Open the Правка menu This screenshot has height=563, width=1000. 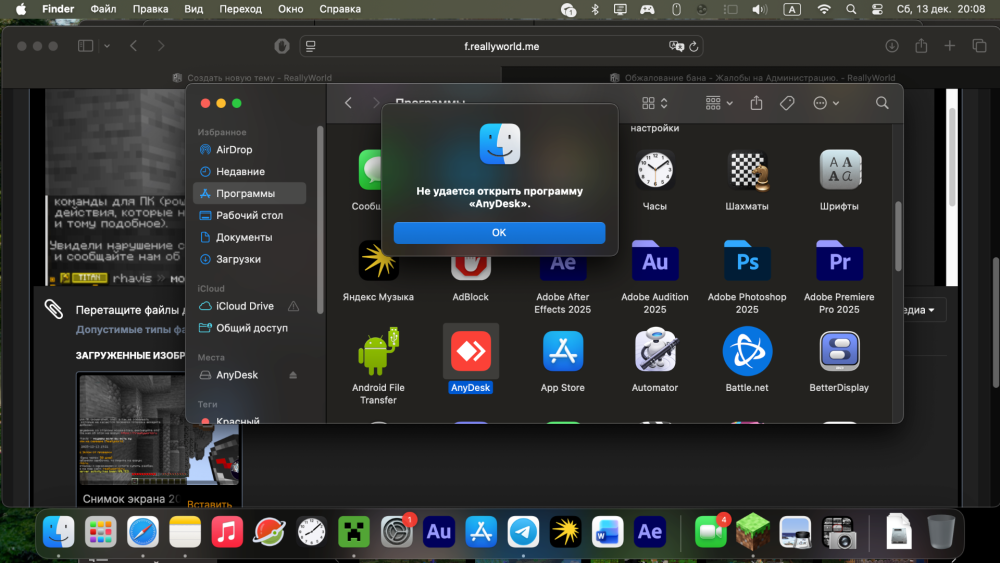pyautogui.click(x=151, y=9)
